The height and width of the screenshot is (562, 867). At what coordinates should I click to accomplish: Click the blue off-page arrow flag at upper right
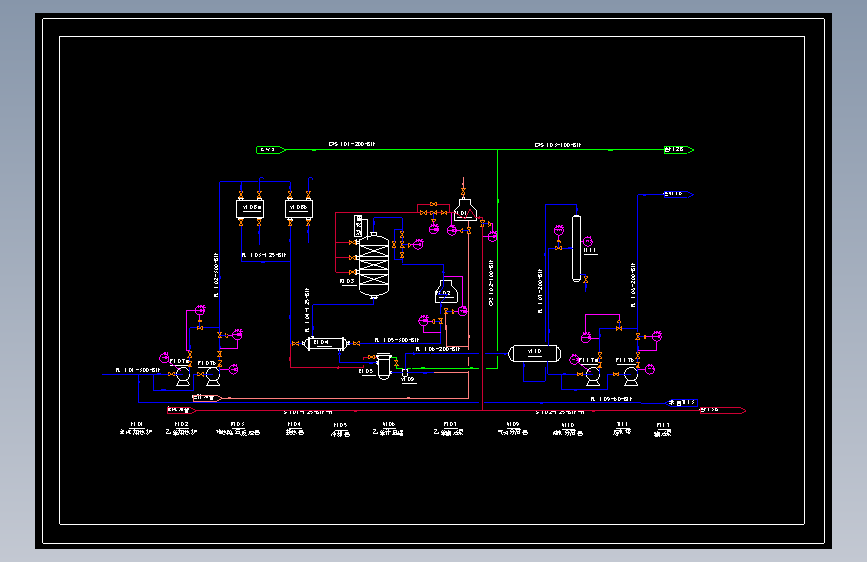coord(678,194)
